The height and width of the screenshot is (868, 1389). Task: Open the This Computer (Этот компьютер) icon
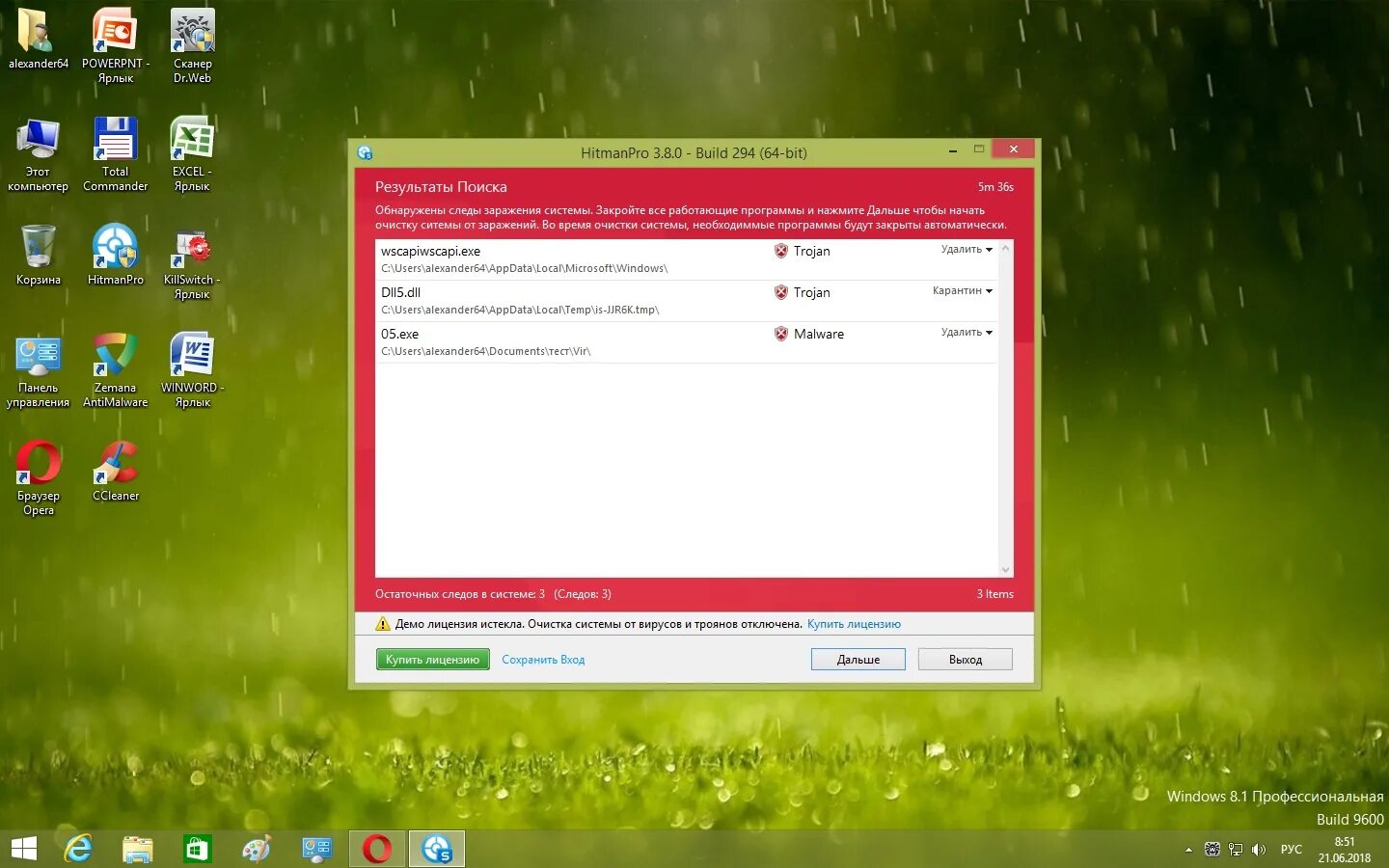(x=38, y=139)
